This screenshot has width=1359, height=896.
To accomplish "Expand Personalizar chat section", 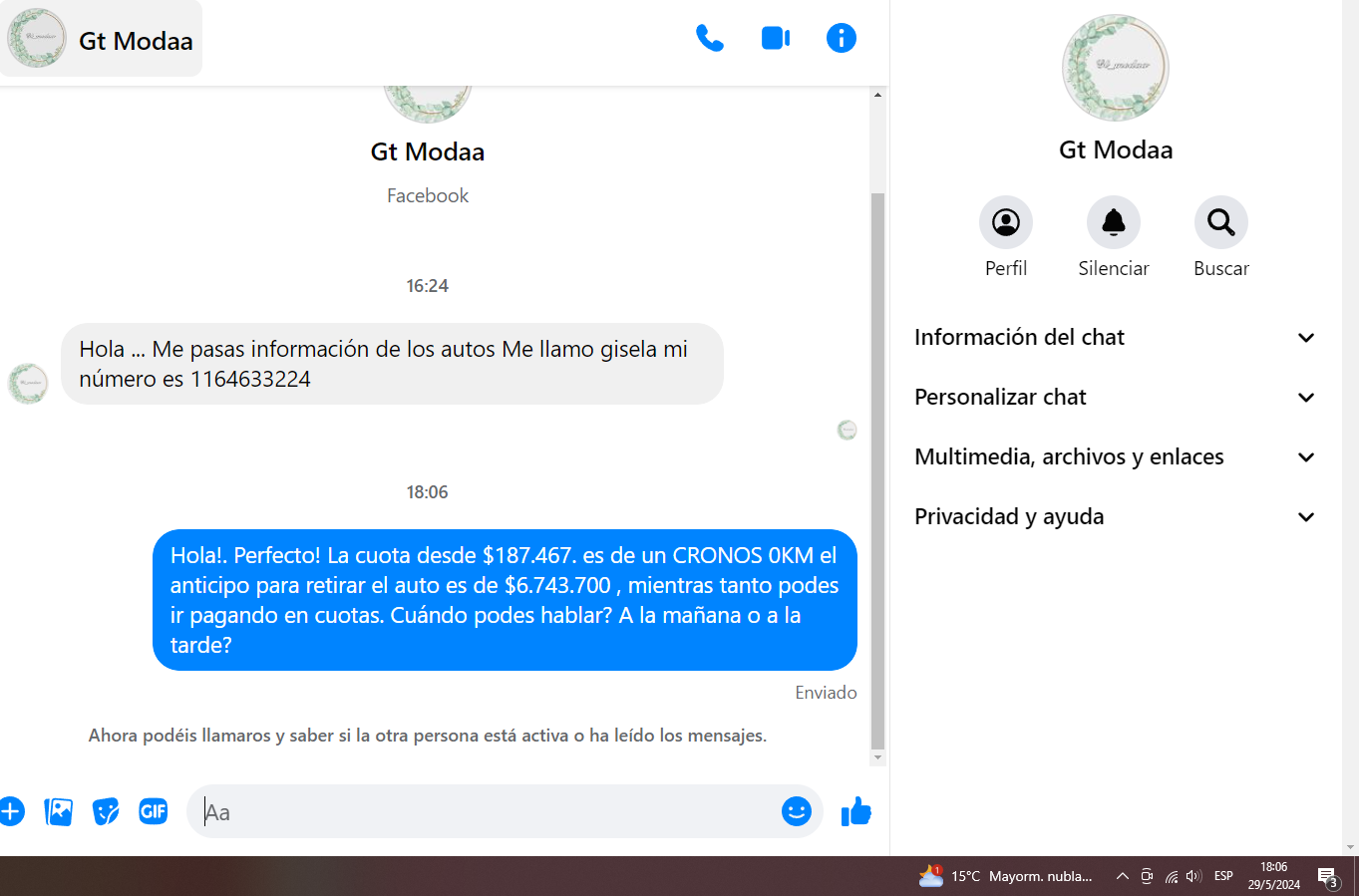I will (x=1116, y=398).
